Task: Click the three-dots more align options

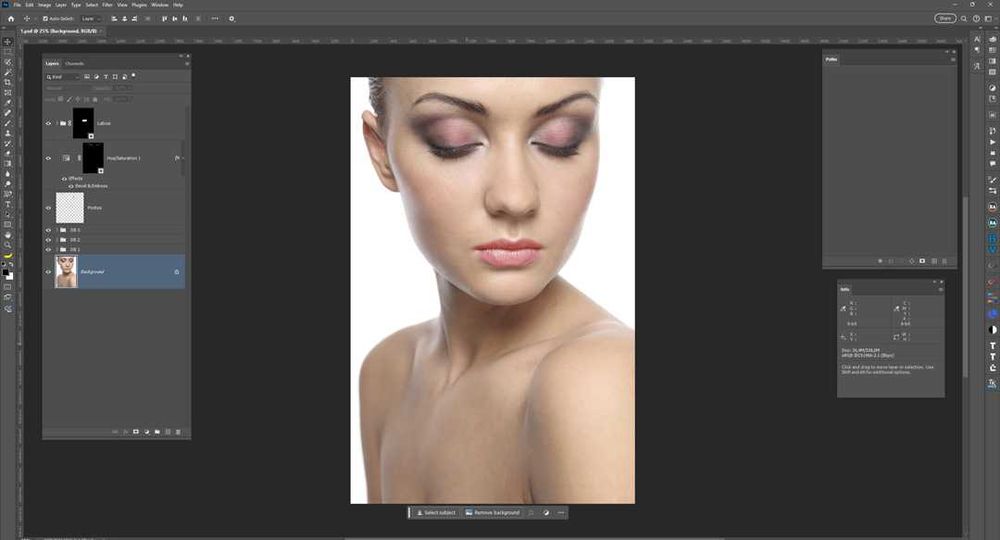Action: point(215,18)
